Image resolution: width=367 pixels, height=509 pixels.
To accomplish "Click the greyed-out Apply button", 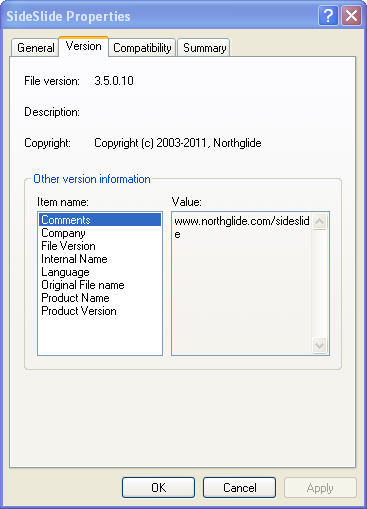I will point(320,488).
